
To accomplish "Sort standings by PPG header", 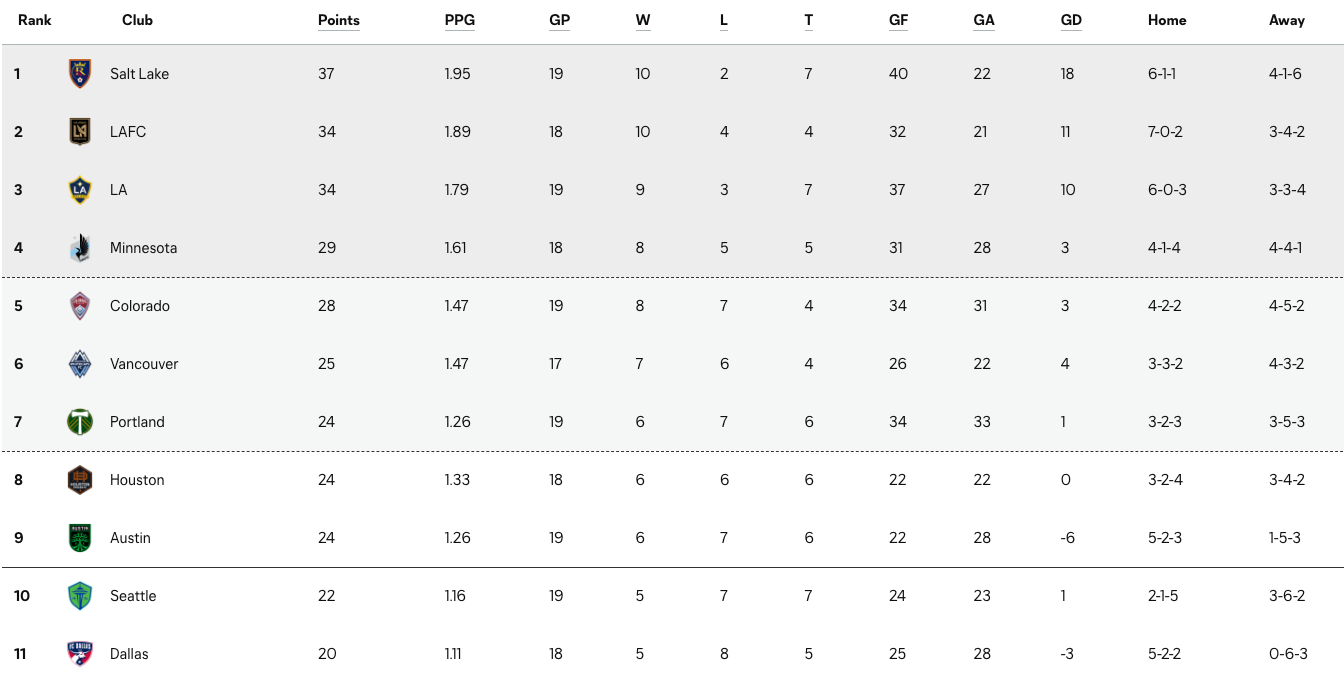I will click(x=460, y=20).
